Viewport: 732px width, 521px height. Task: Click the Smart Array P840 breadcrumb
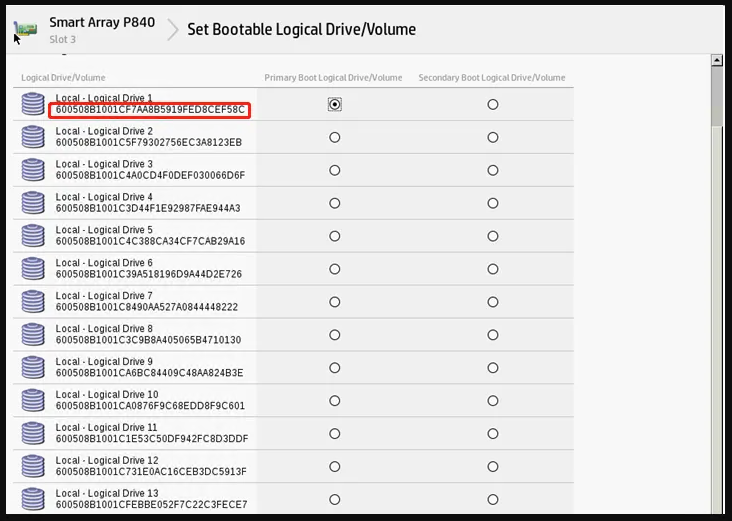(x=102, y=22)
